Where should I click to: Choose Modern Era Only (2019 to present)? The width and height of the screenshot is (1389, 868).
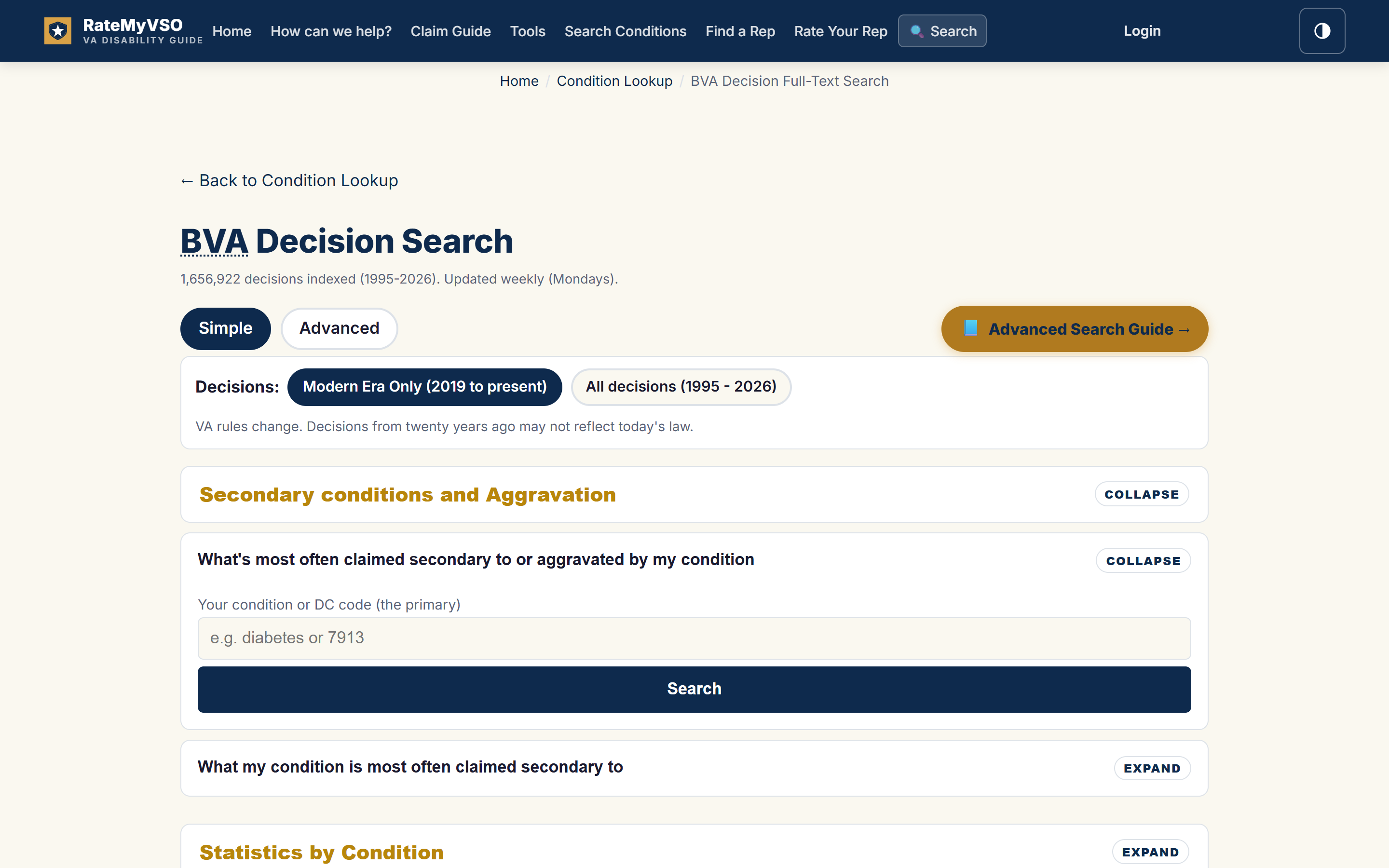425,387
